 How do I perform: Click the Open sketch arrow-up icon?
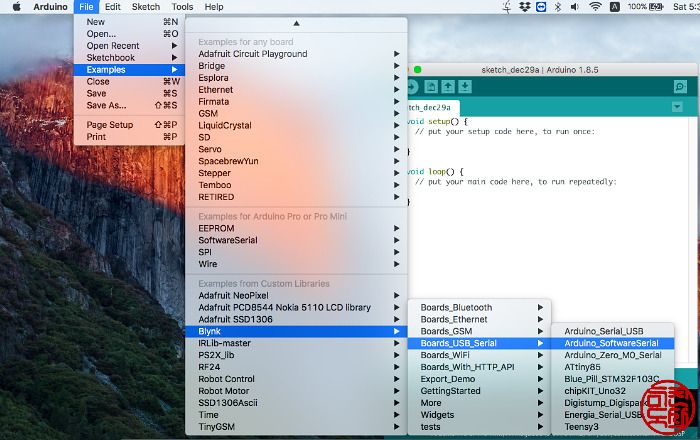coord(448,87)
